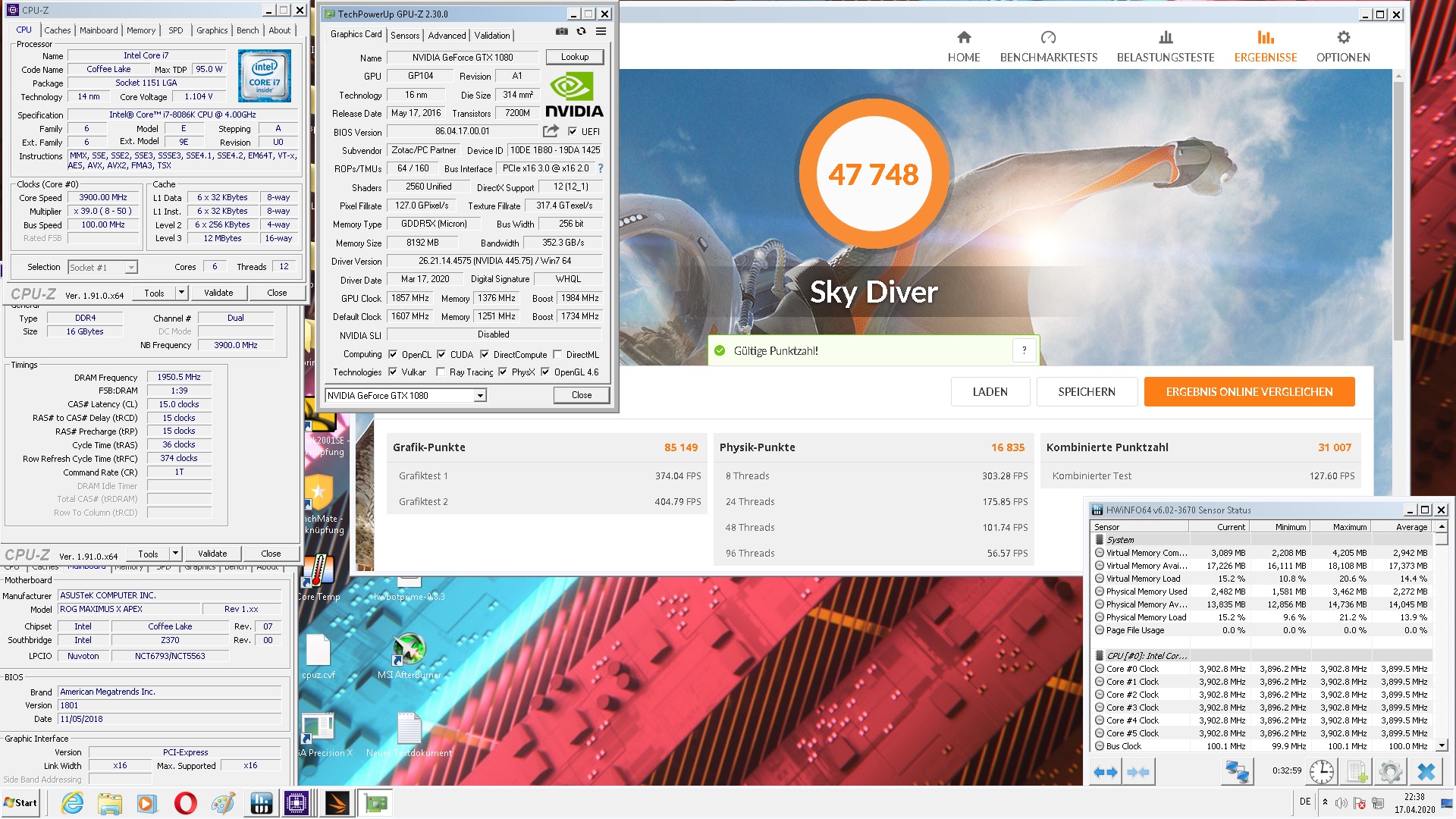The width and height of the screenshot is (1456, 819).
Task: Open the Tools dropdown arrow in top CPU-Z window
Action: [181, 293]
